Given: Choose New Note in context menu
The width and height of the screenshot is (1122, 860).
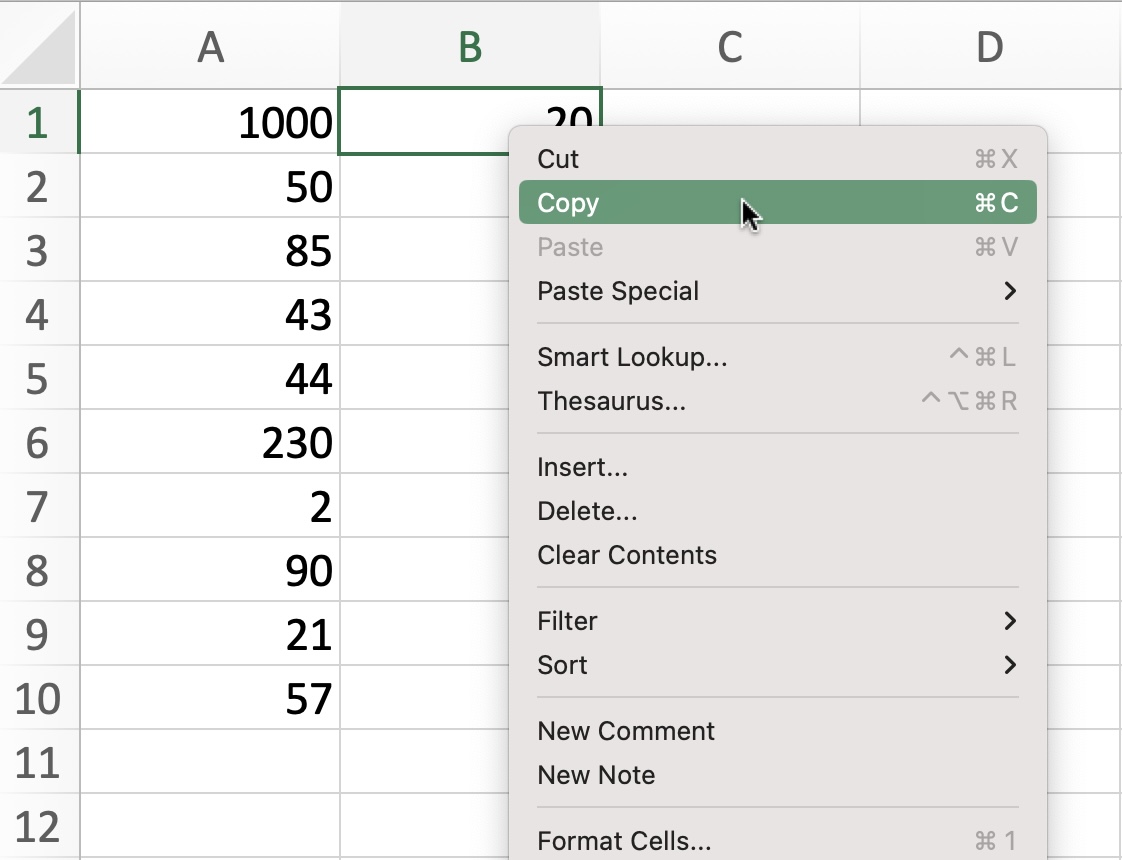Looking at the screenshot, I should [x=778, y=776].
